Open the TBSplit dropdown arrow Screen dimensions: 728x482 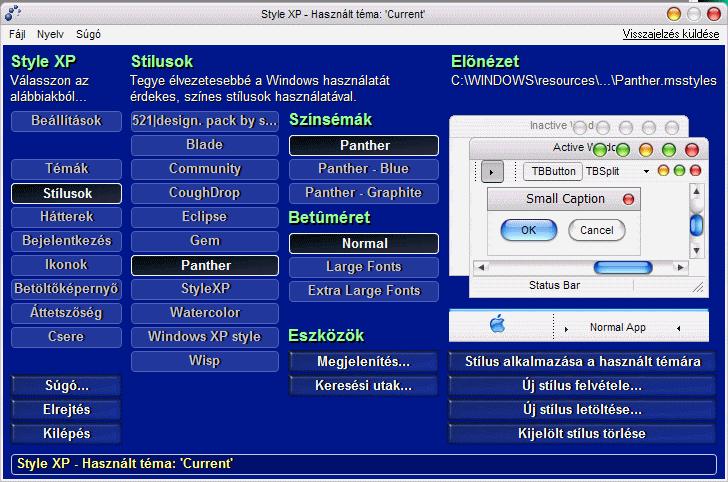[646, 172]
